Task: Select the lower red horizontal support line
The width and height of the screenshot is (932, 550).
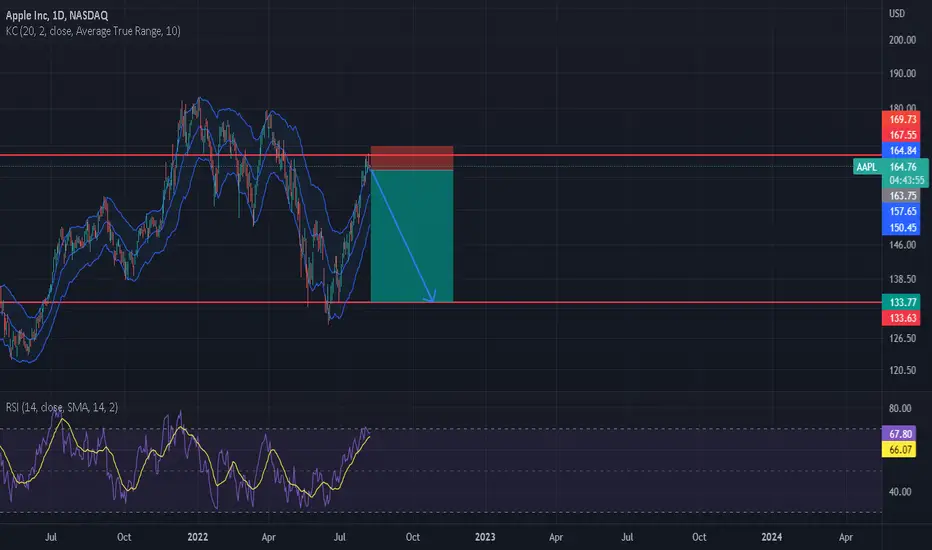Action: (x=440, y=303)
